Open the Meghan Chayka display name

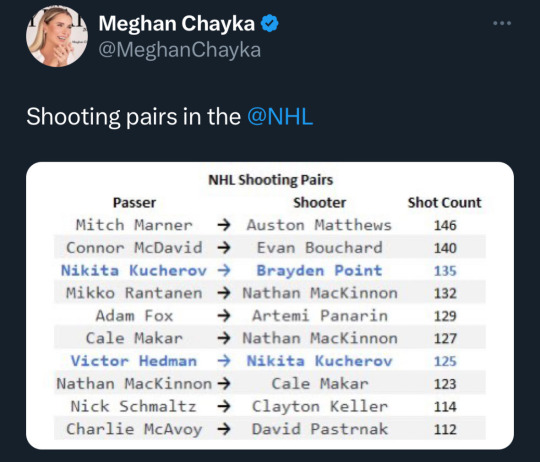[177, 23]
